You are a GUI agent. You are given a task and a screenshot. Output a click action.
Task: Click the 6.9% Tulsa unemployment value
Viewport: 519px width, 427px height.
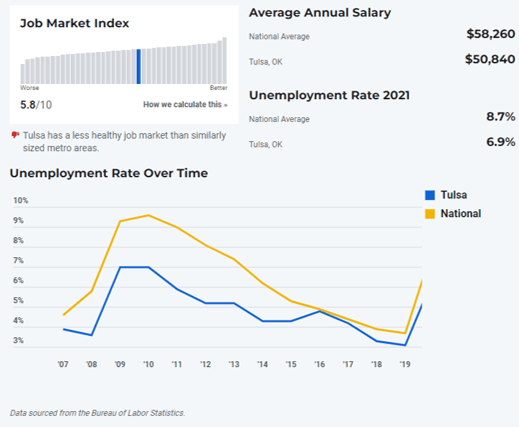[501, 142]
